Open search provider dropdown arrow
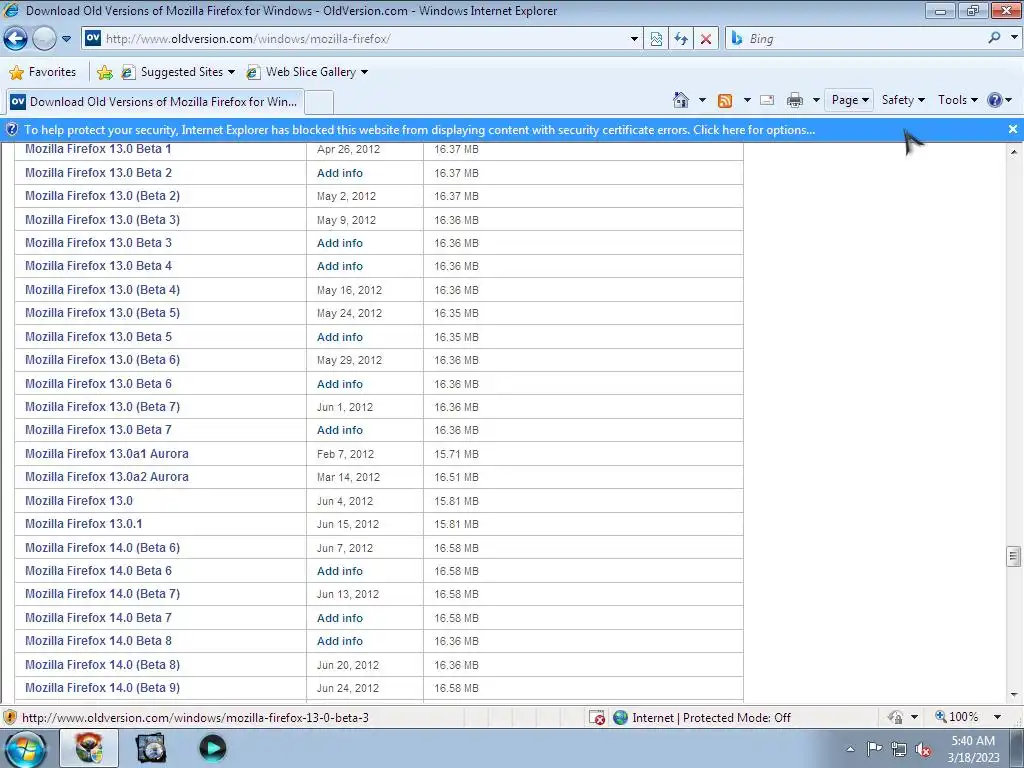This screenshot has width=1024, height=768. (x=1014, y=38)
